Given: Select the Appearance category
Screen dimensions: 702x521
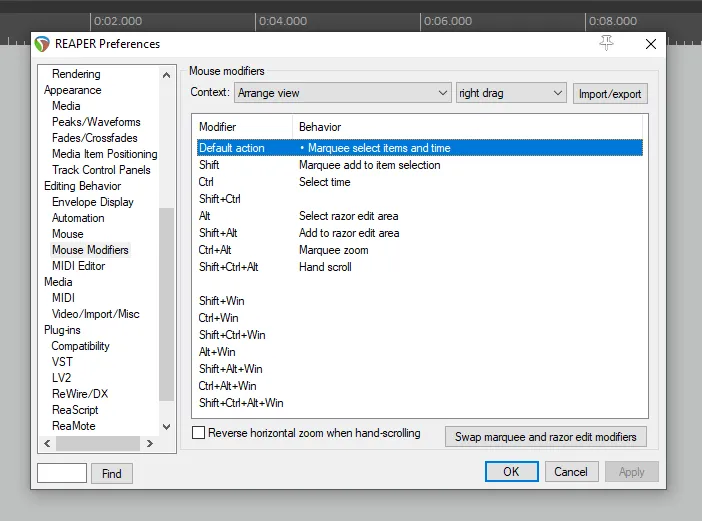Looking at the screenshot, I should [73, 90].
